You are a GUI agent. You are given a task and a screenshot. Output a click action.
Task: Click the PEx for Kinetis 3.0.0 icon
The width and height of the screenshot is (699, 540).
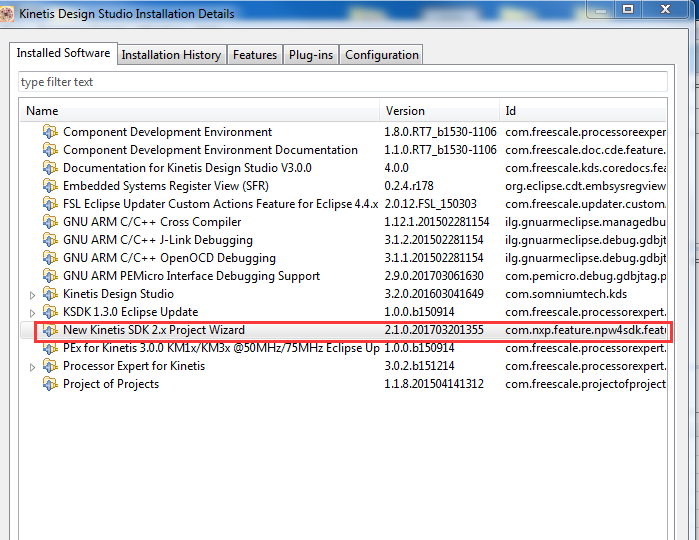click(x=50, y=348)
